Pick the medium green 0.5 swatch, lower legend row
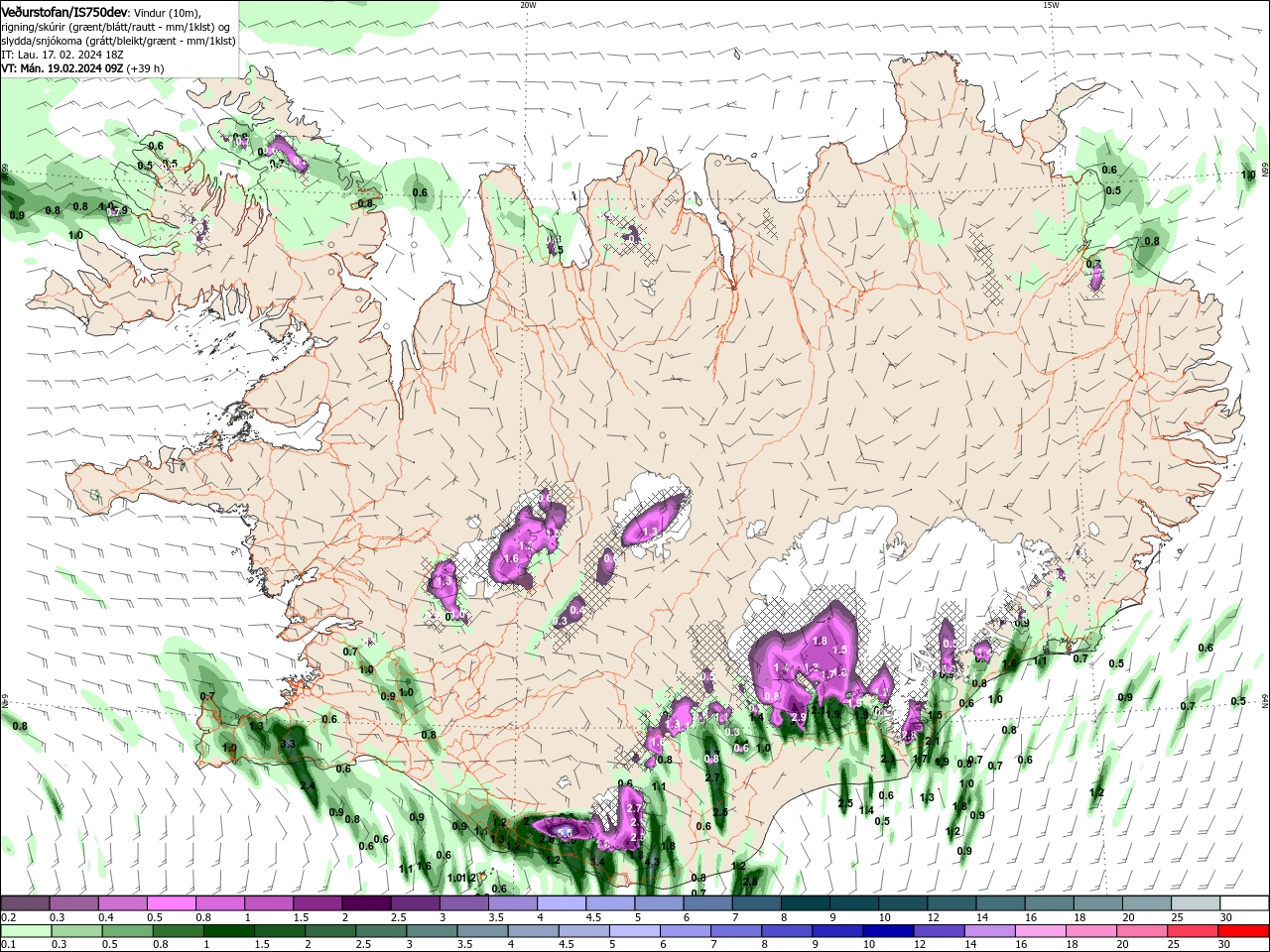 pos(126,931)
